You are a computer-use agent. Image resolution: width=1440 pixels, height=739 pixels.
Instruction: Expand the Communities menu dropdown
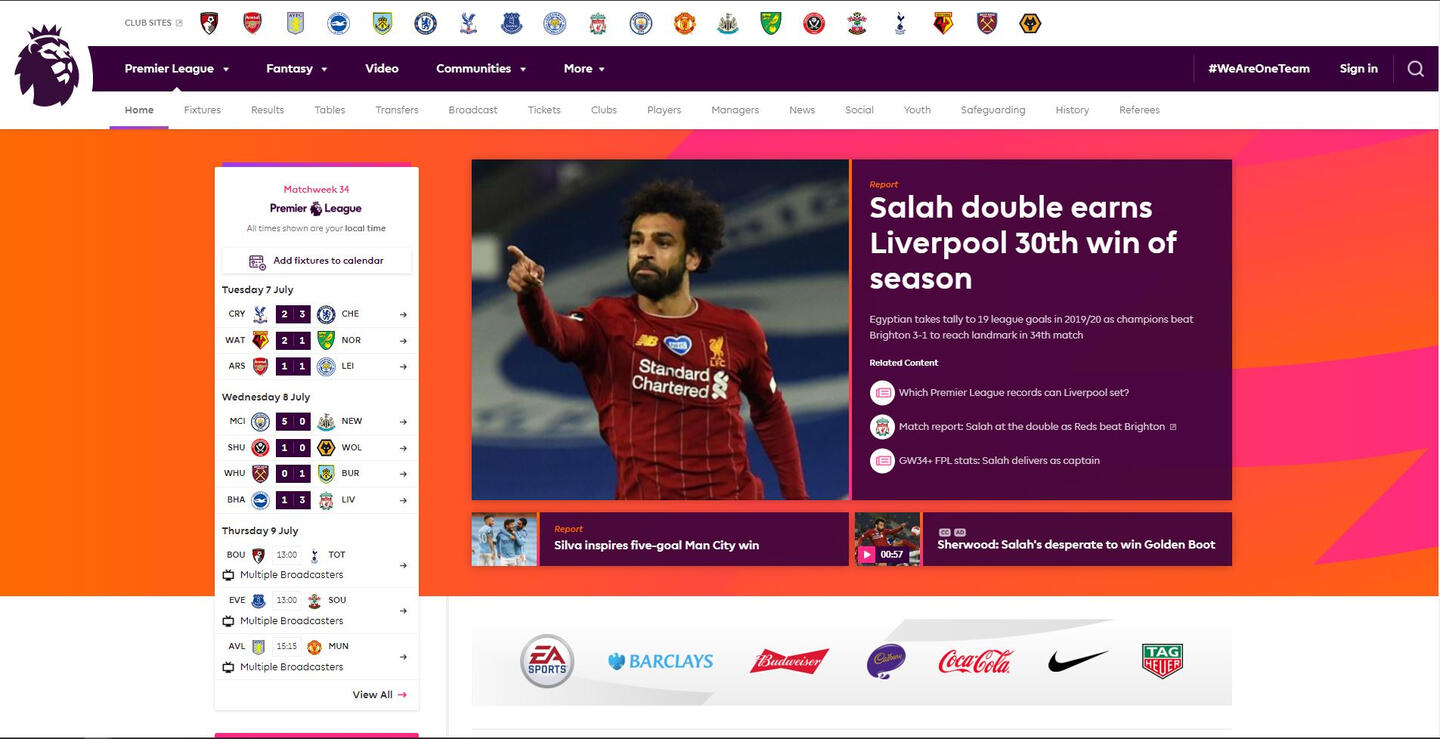tap(481, 69)
